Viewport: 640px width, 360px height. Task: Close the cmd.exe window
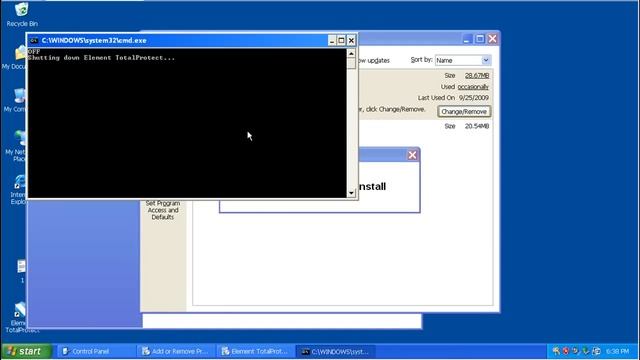click(x=351, y=40)
